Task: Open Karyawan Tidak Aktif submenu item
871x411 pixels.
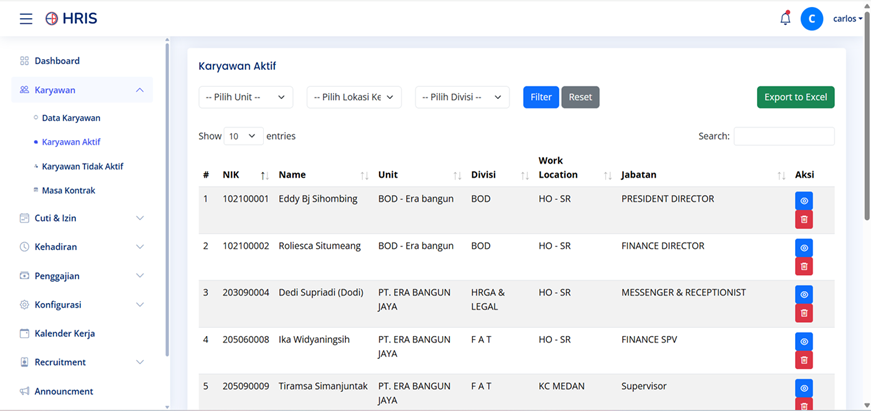Action: 82,166
